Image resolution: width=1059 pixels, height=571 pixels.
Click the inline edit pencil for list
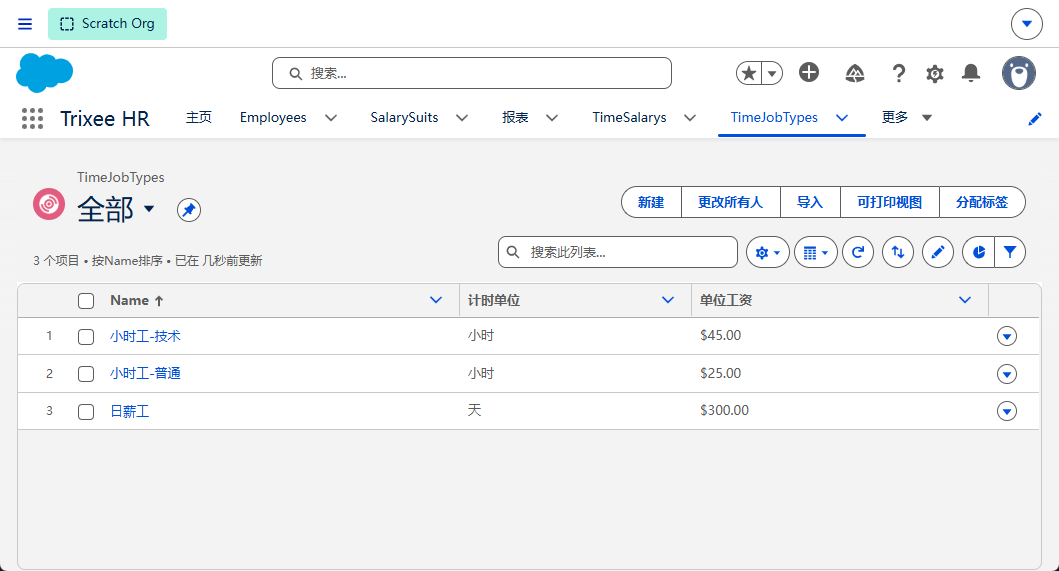[x=937, y=252]
